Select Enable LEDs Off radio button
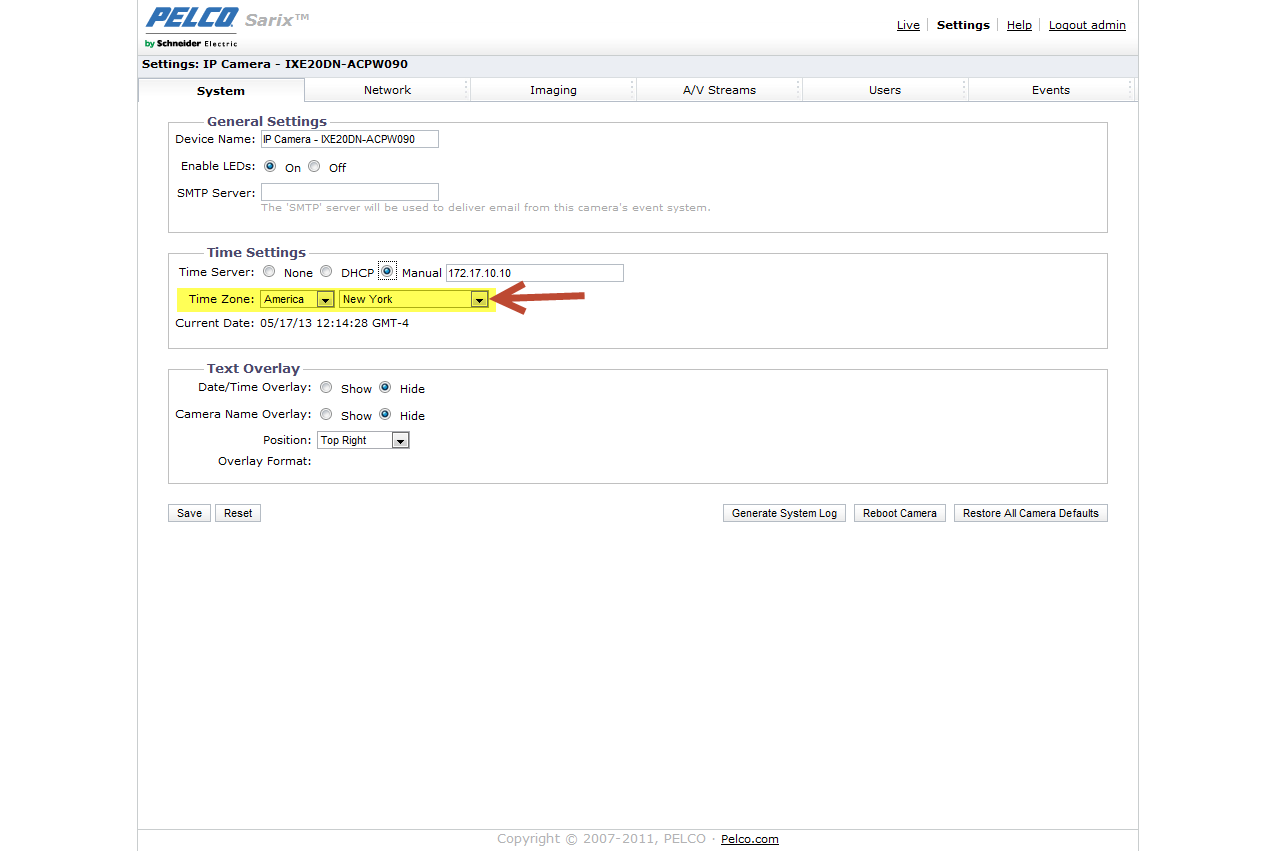1276x851 pixels. pos(314,167)
